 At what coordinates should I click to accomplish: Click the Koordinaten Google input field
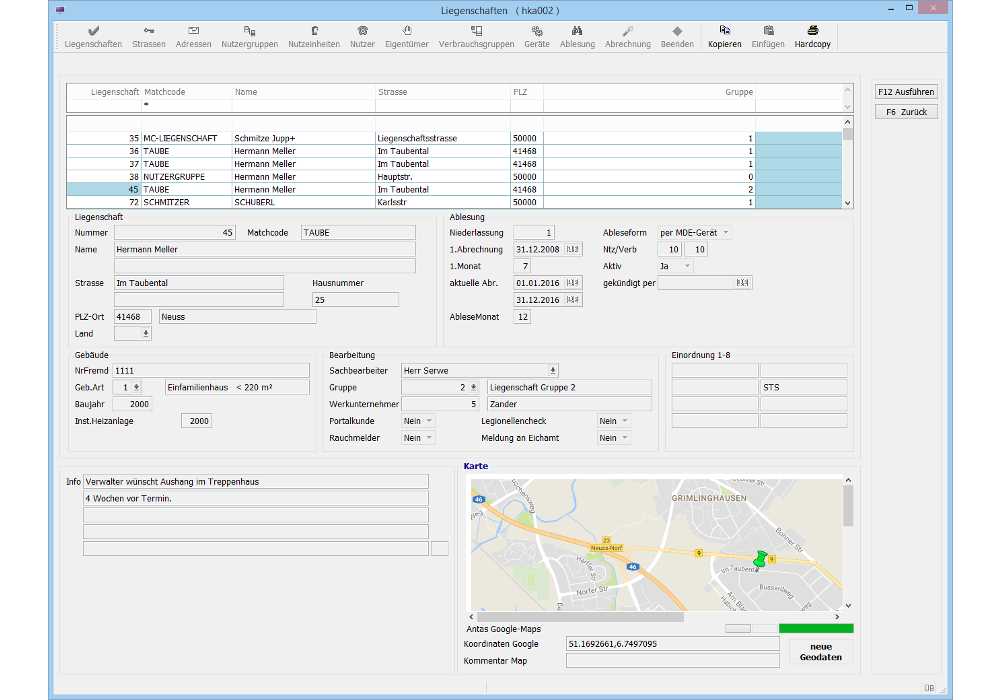[672, 644]
